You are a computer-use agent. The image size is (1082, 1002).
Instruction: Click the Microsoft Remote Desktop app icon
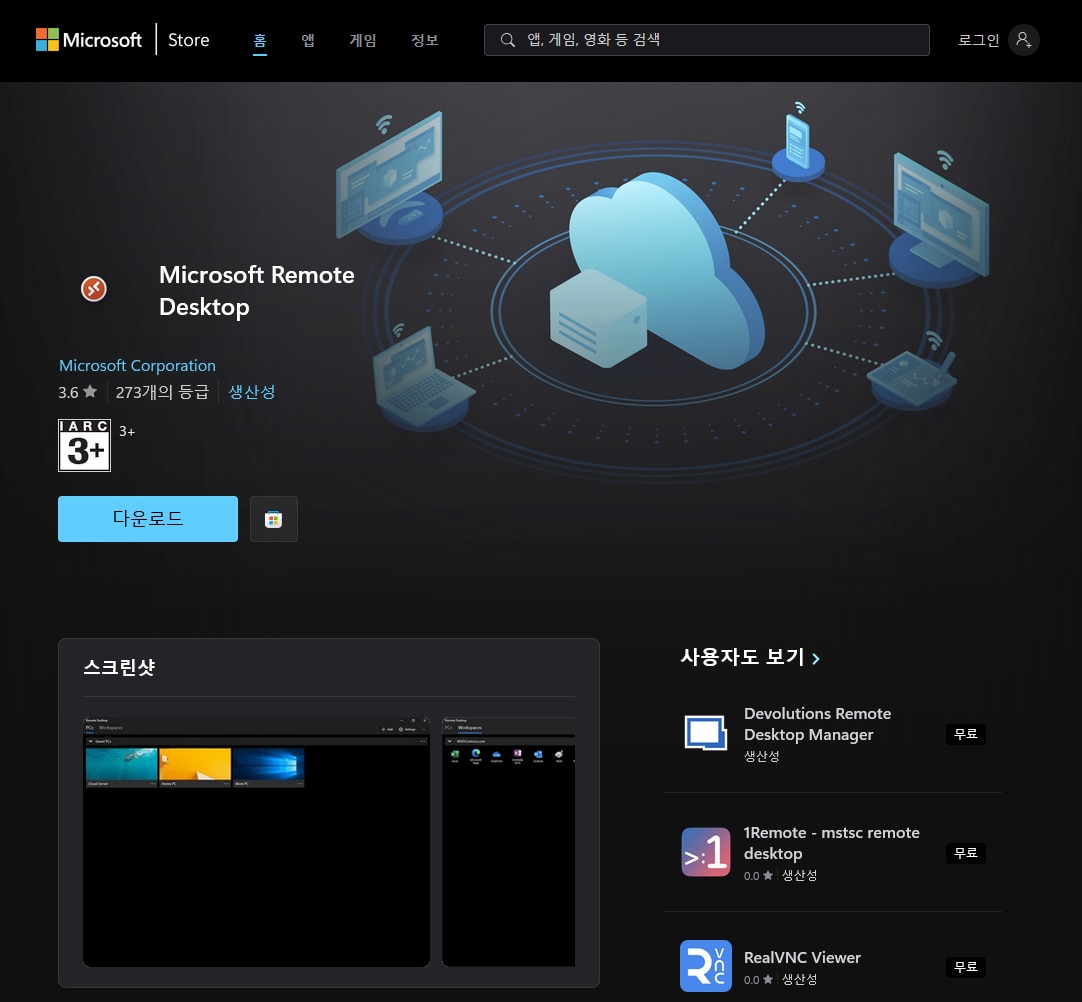coord(94,288)
